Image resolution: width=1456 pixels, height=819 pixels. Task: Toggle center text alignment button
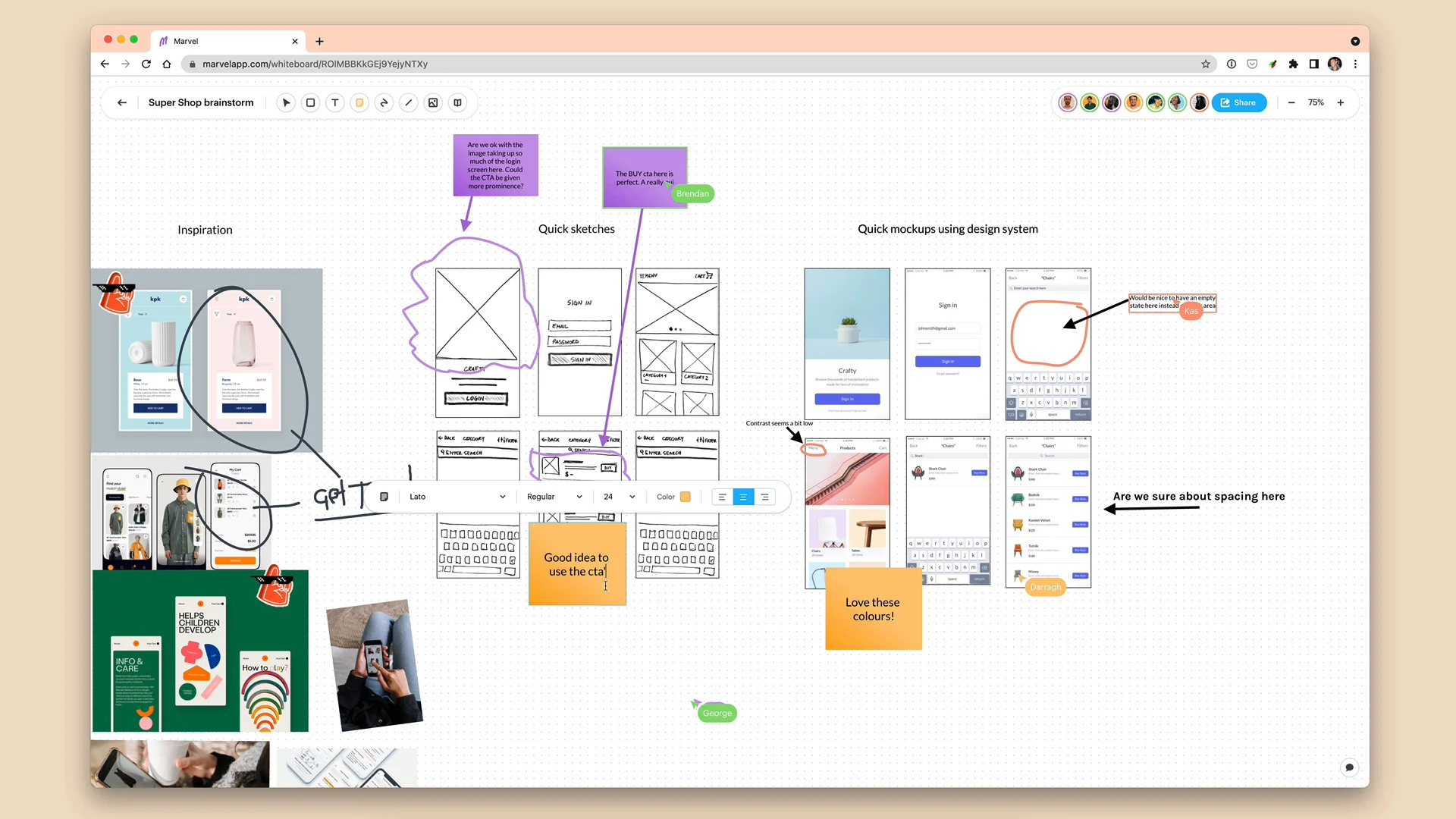[x=744, y=497]
